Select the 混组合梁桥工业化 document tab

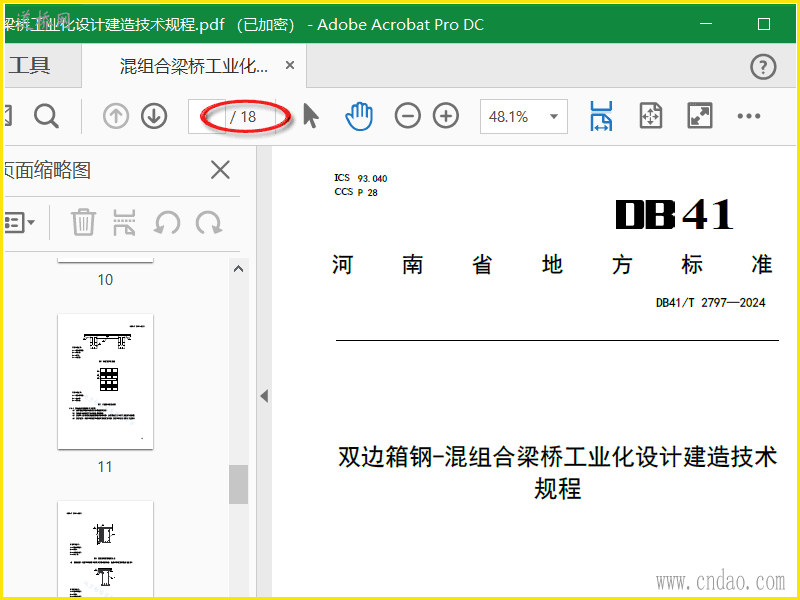pyautogui.click(x=194, y=66)
